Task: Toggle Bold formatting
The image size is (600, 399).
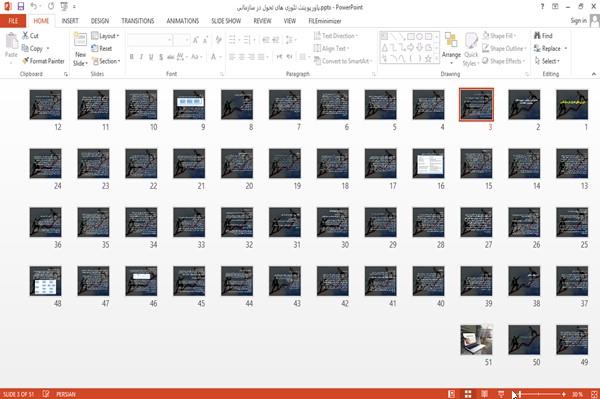Action: (x=132, y=57)
